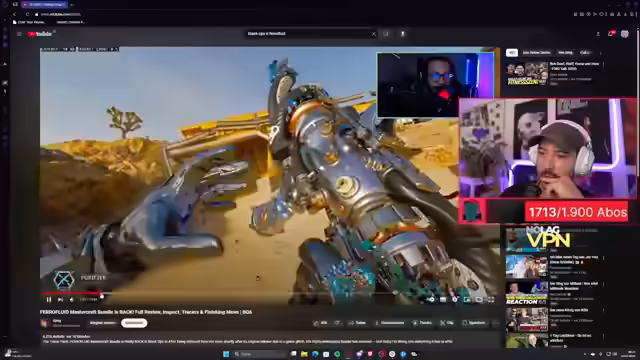Enable theater mode in the player

(479, 300)
